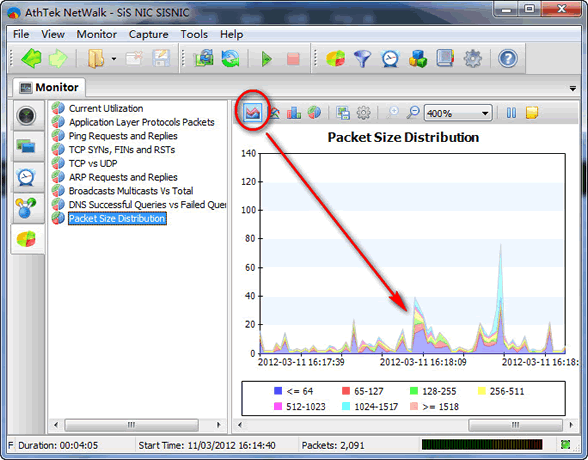
Task: Select the pie chart sidebar icon
Action: (x=26, y=239)
